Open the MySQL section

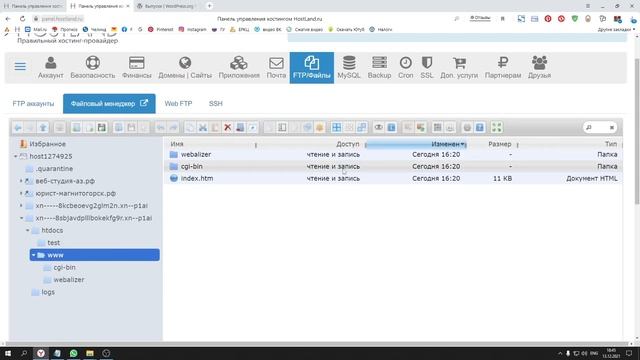pyautogui.click(x=349, y=68)
